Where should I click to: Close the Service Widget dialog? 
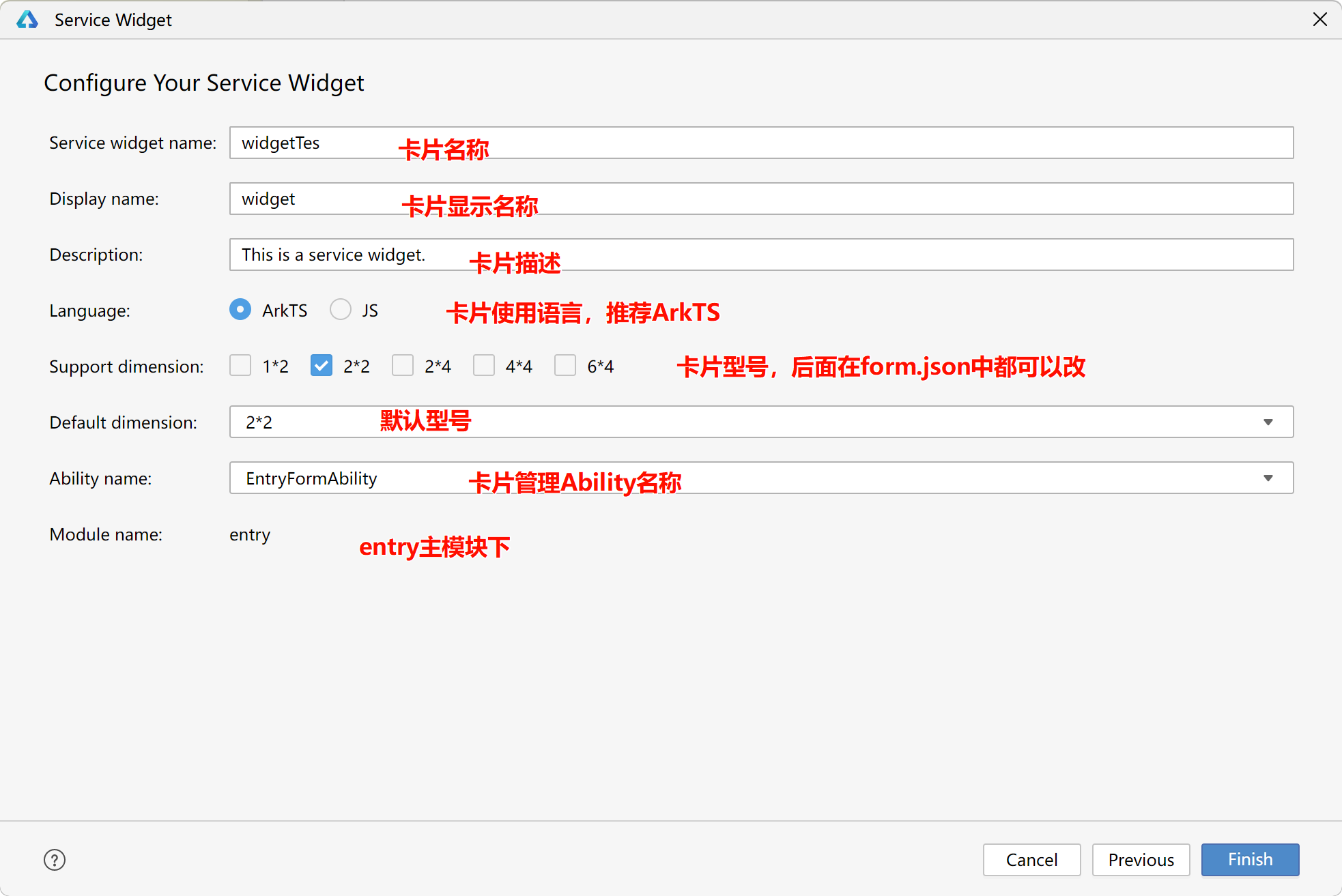[1319, 20]
